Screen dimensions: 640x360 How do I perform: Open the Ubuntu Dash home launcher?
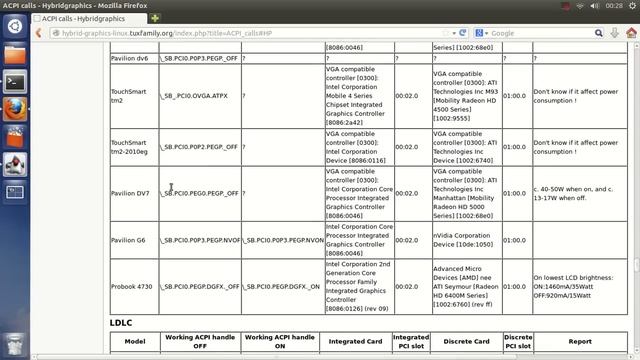pyautogui.click(x=15, y=27)
